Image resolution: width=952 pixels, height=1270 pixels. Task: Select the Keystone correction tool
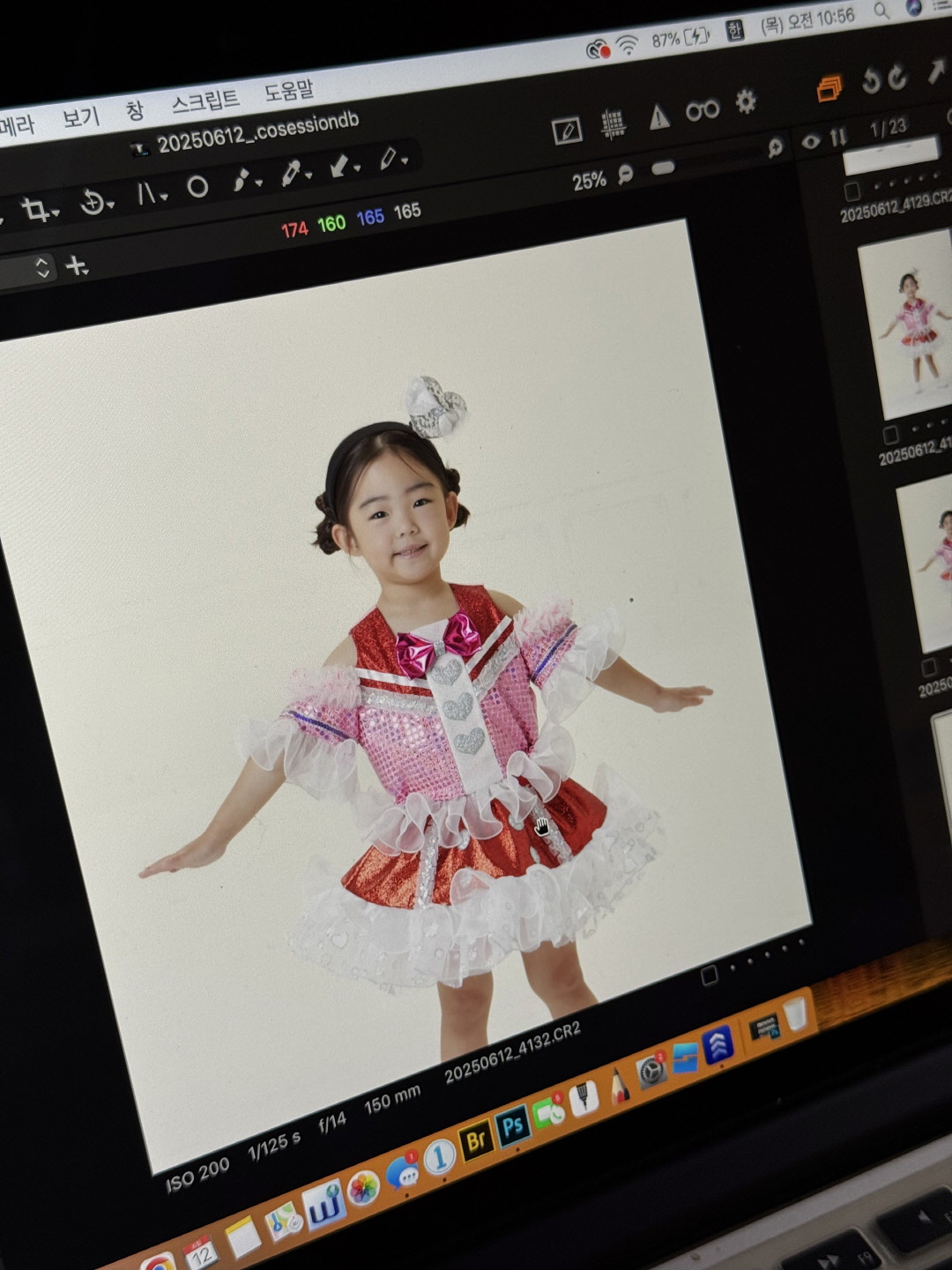pos(147,194)
